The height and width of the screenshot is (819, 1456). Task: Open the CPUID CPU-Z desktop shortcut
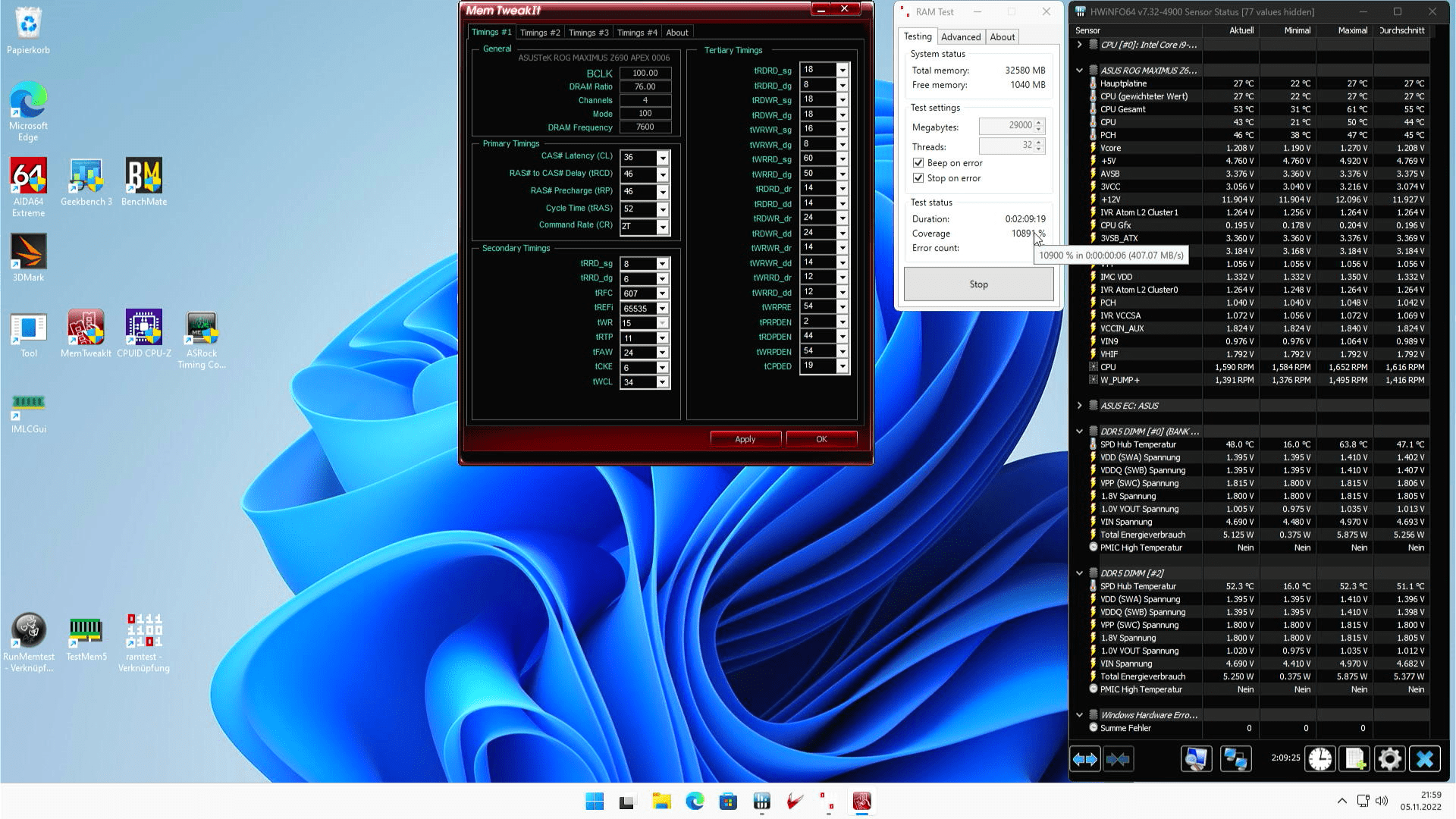coord(144,334)
